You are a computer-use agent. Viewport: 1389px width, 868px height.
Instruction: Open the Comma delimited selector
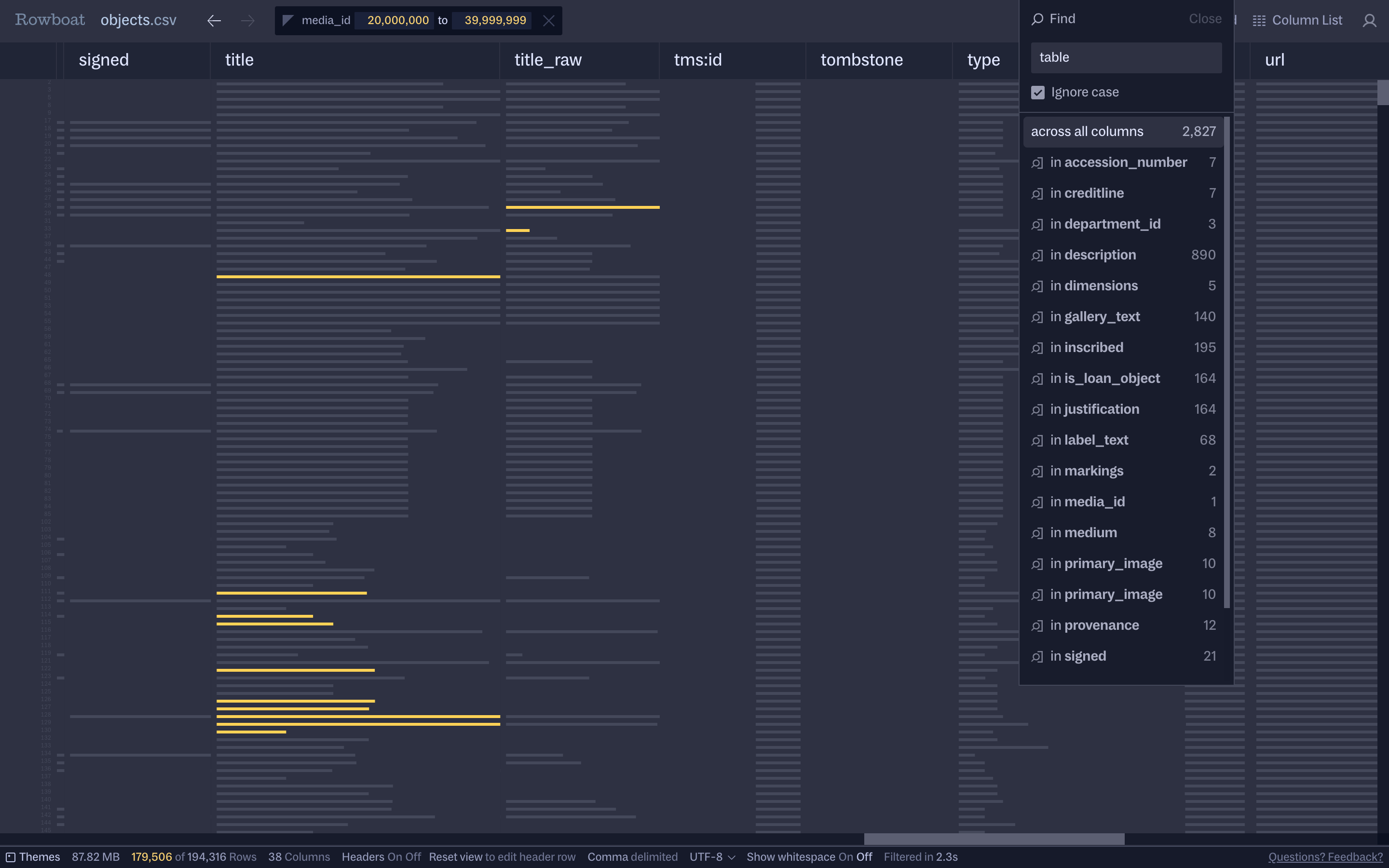click(x=632, y=856)
